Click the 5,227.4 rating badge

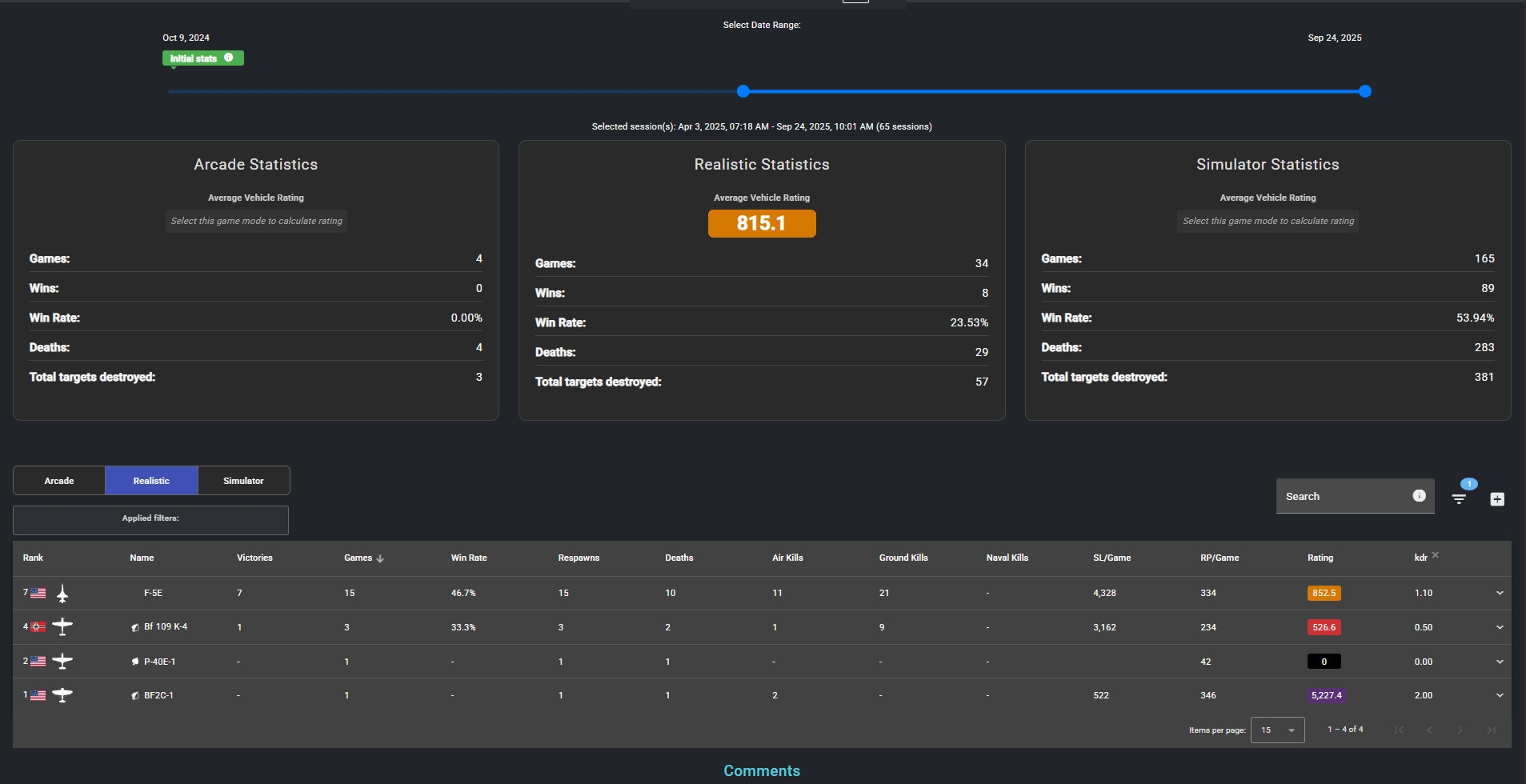click(1326, 695)
